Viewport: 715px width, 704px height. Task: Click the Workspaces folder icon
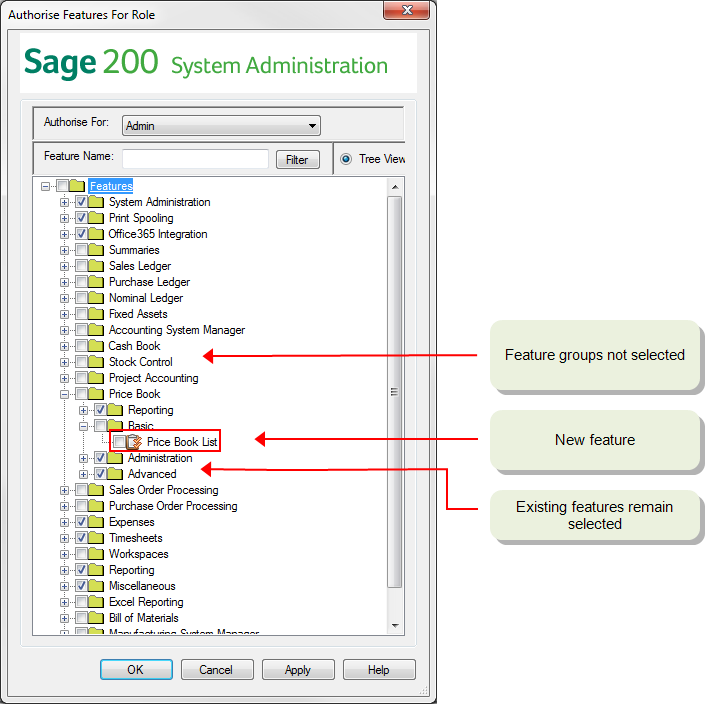(x=96, y=554)
